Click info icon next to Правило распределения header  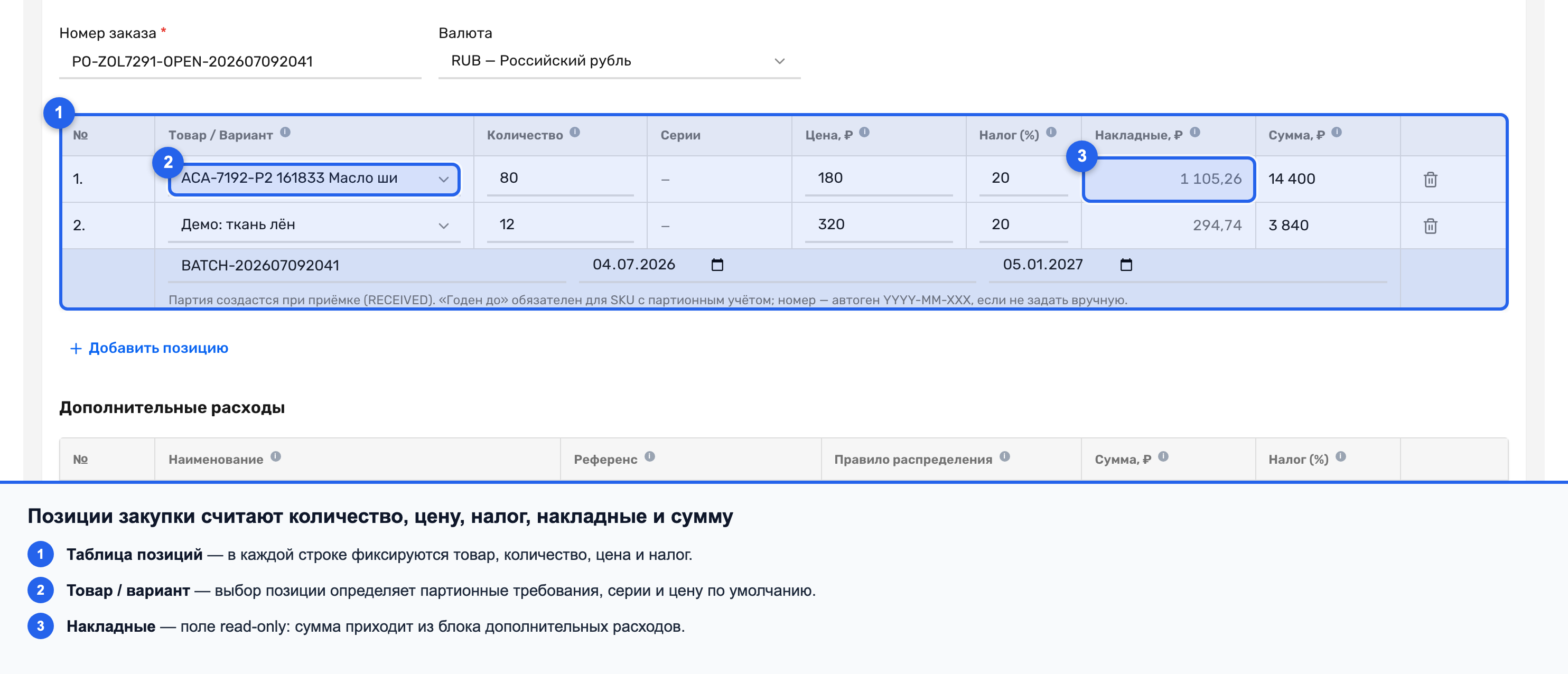tap(1005, 456)
